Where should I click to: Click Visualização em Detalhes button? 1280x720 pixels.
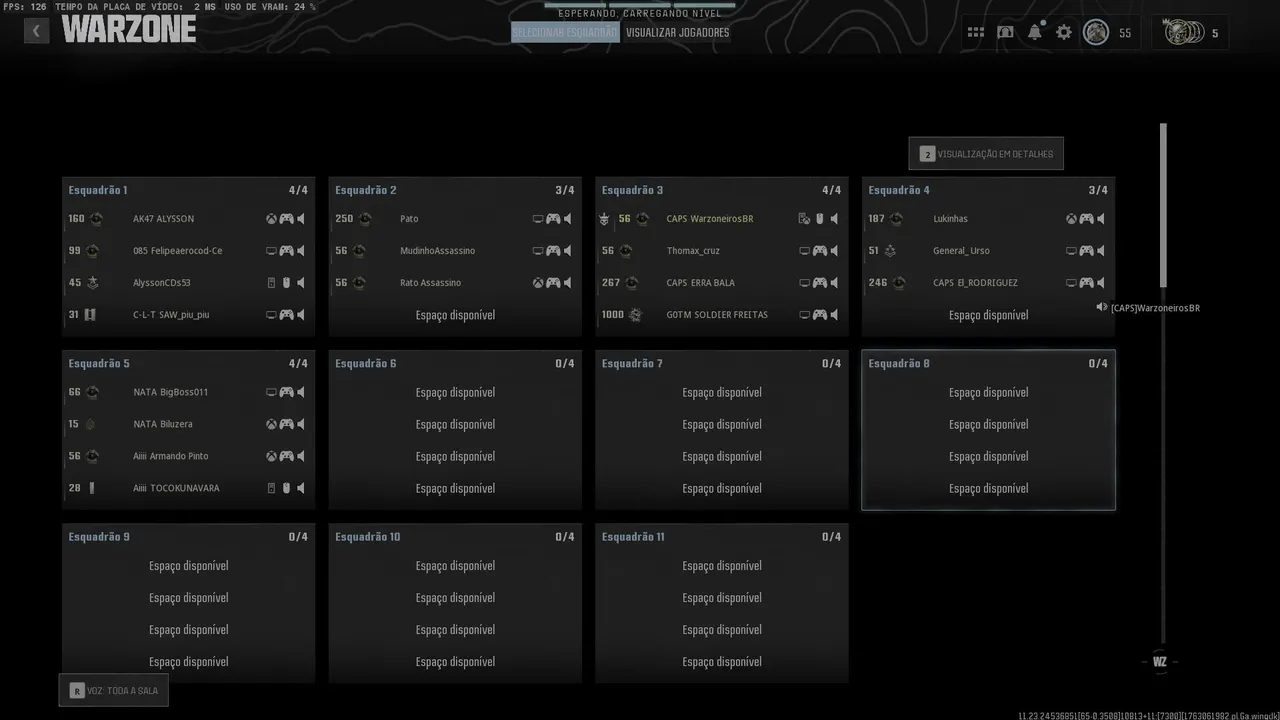point(986,154)
